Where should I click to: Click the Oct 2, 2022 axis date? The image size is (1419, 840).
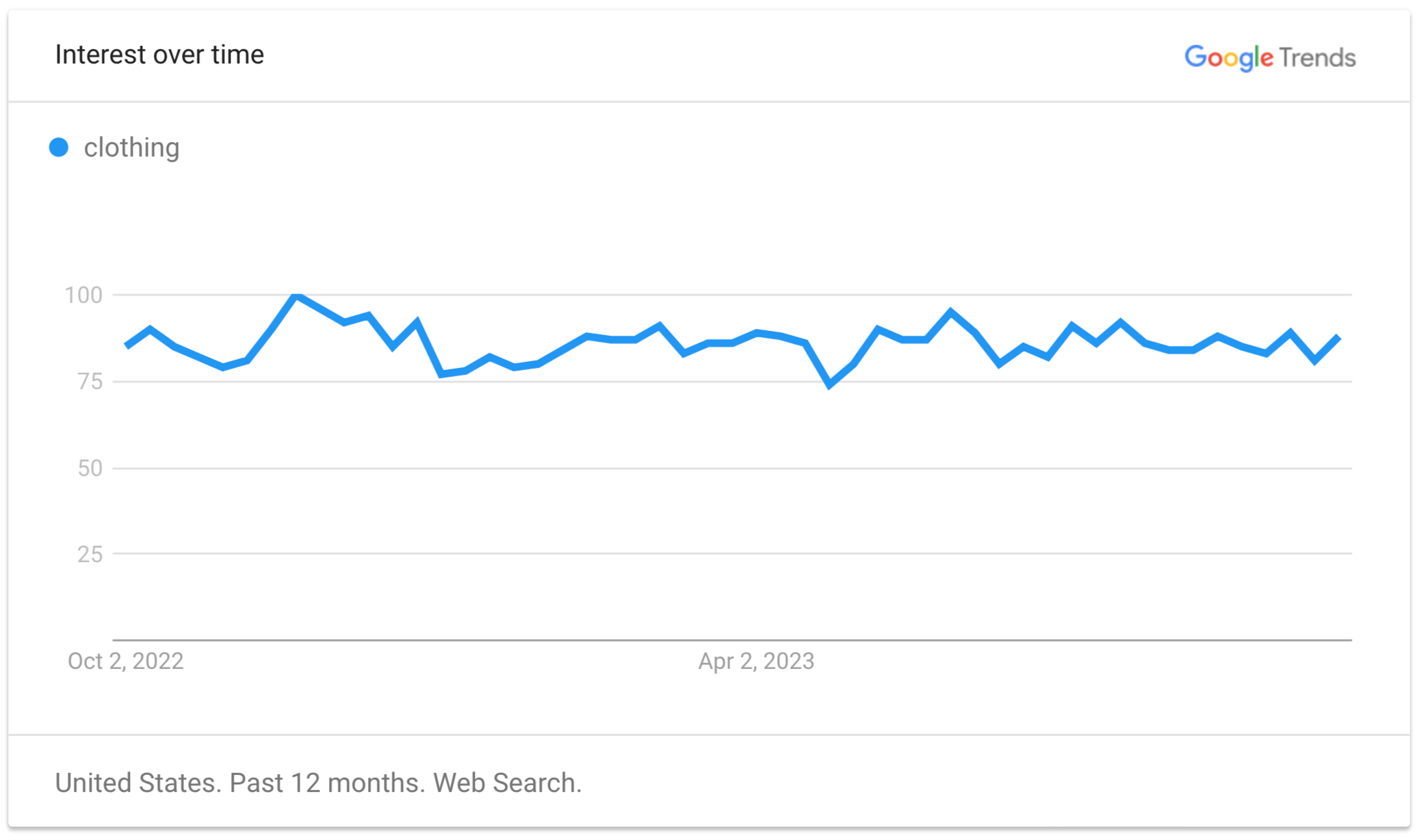point(126,661)
